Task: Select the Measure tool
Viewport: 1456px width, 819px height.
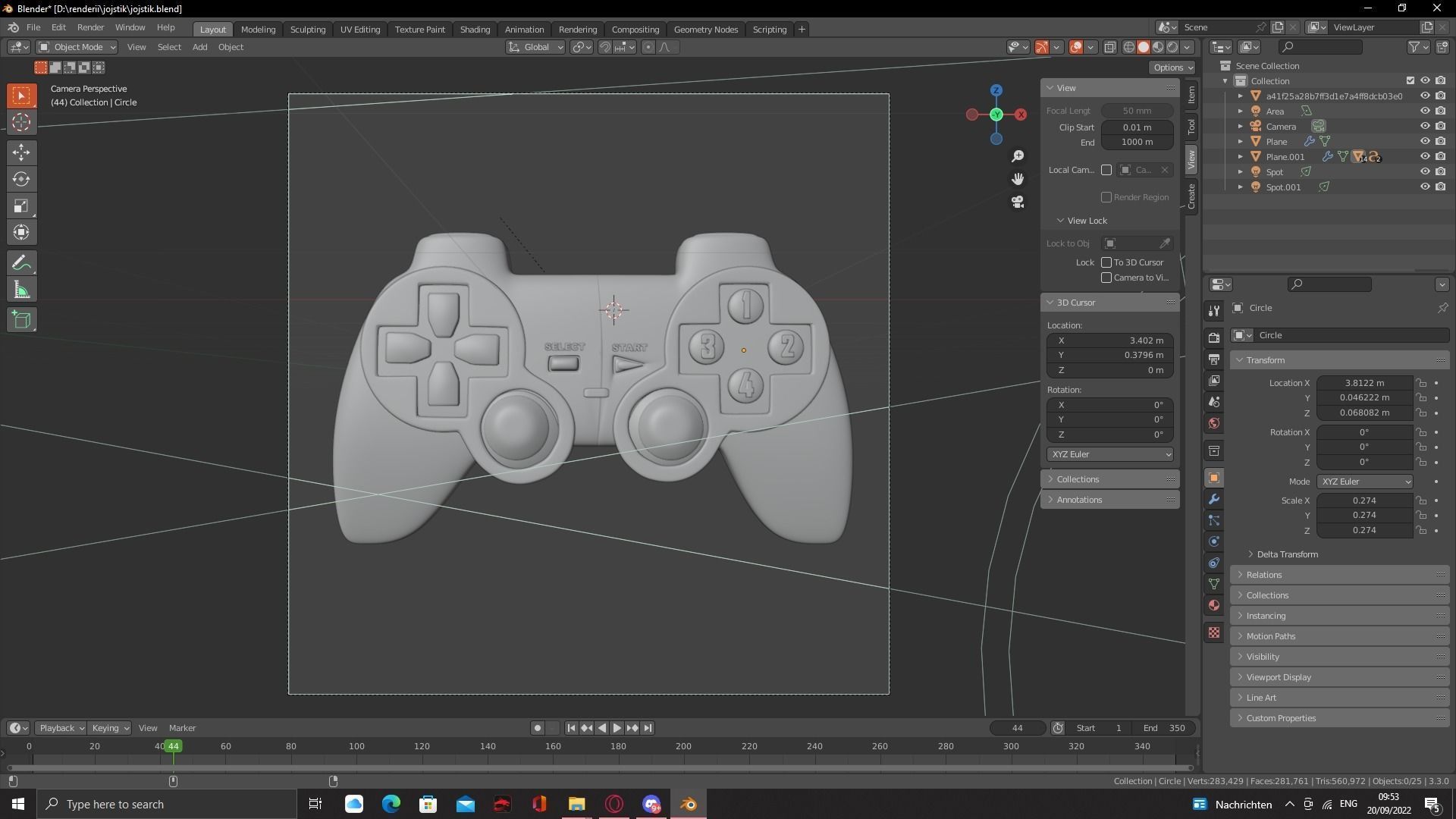Action: pos(21,290)
